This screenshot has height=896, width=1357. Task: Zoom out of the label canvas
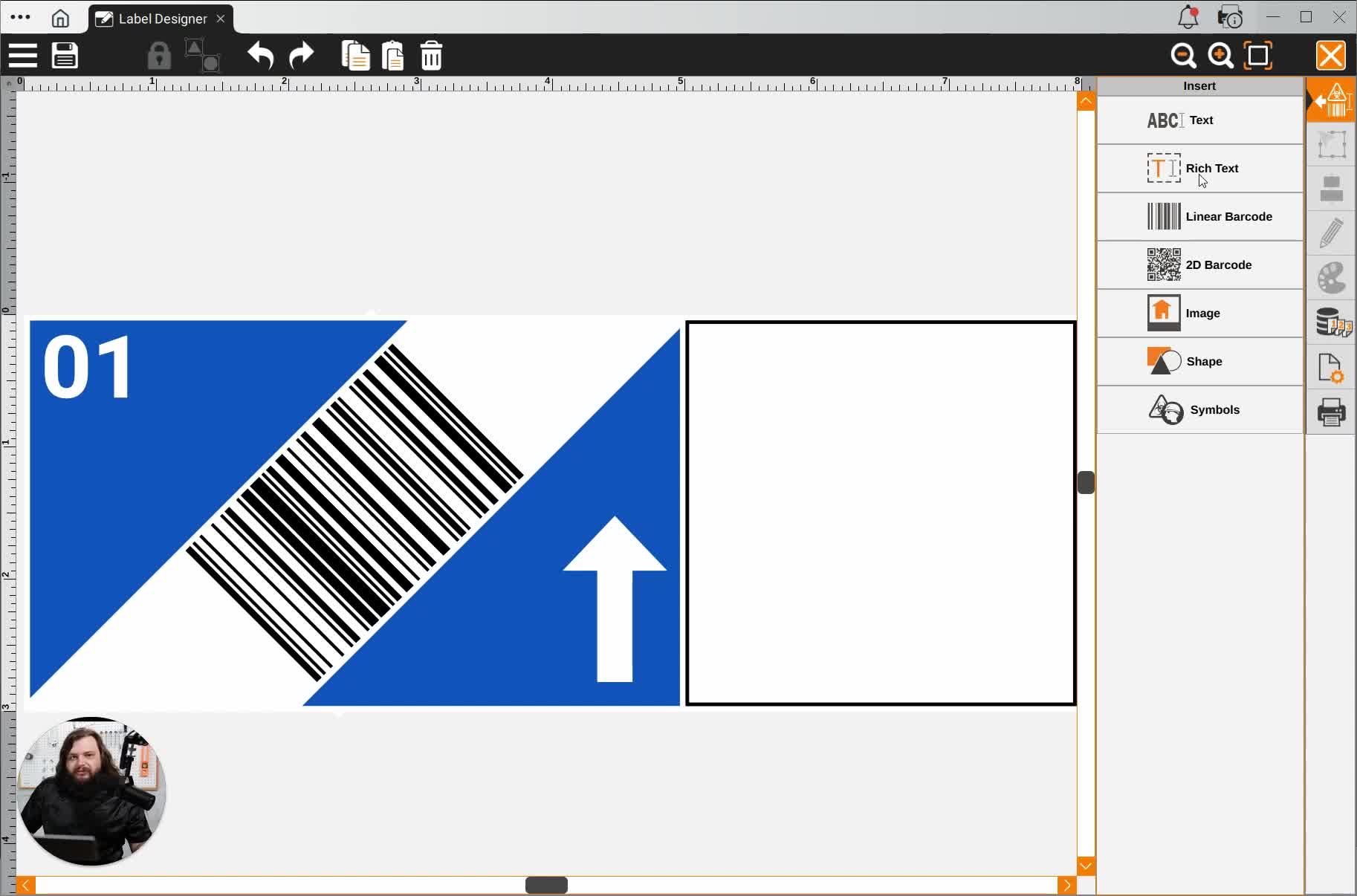[1183, 56]
